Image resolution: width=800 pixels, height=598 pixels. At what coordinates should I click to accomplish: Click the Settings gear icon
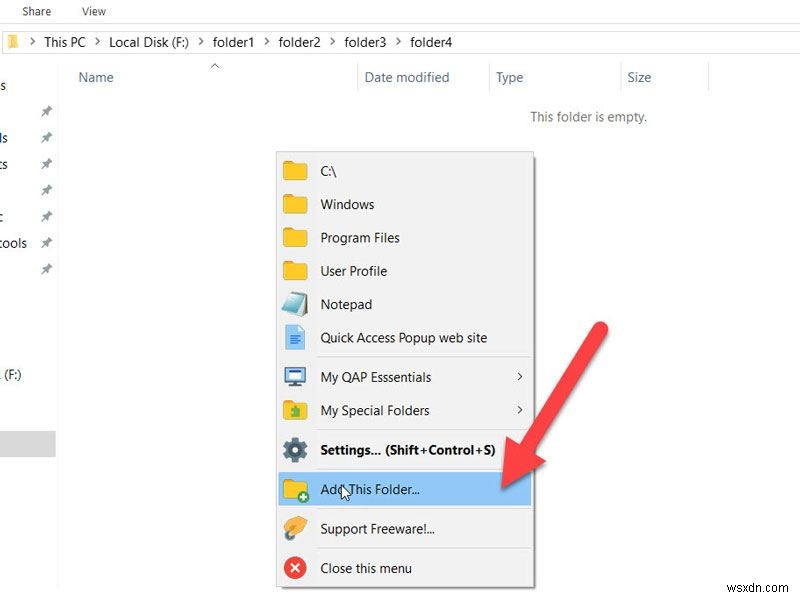[295, 450]
